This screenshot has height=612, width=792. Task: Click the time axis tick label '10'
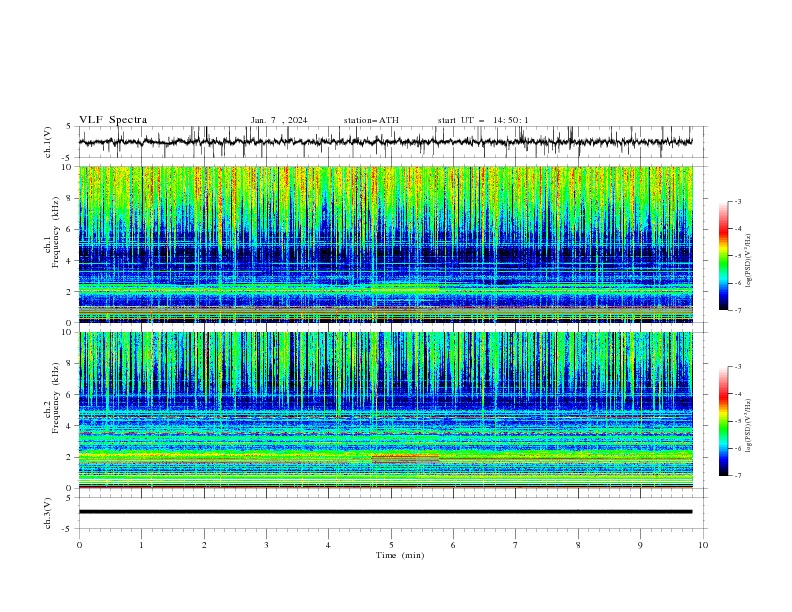[703, 545]
